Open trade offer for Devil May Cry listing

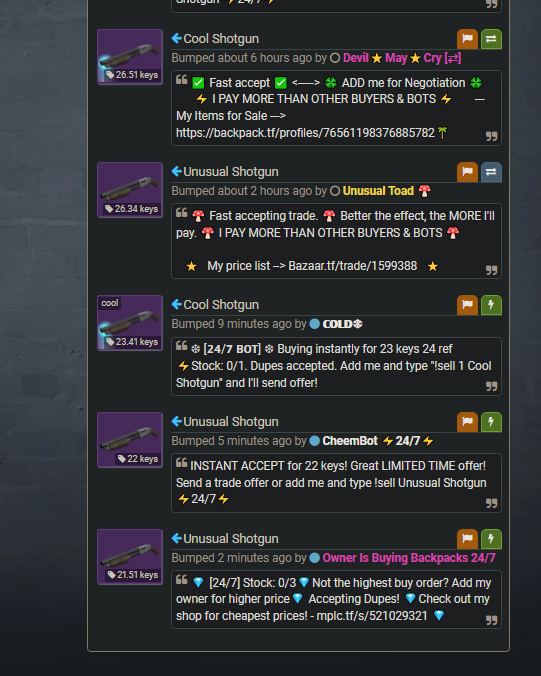(x=491, y=39)
